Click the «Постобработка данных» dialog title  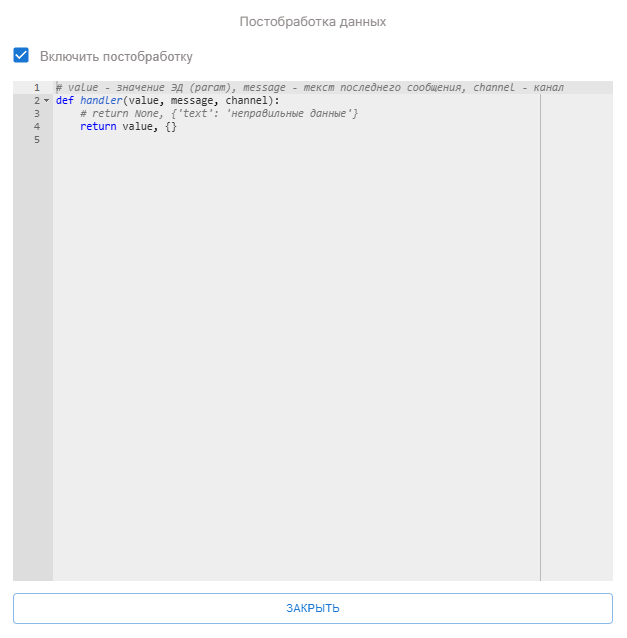point(313,21)
